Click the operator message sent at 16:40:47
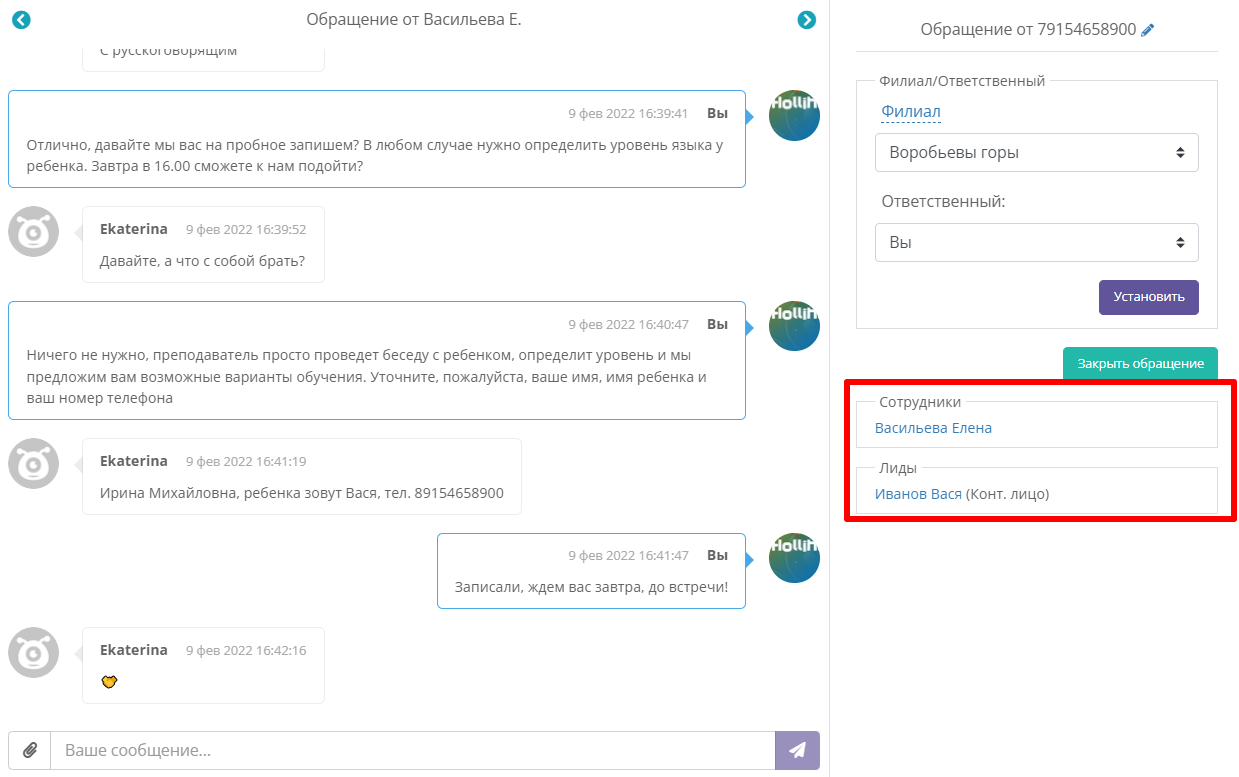Viewport: 1239px width, 777px height. click(376, 376)
